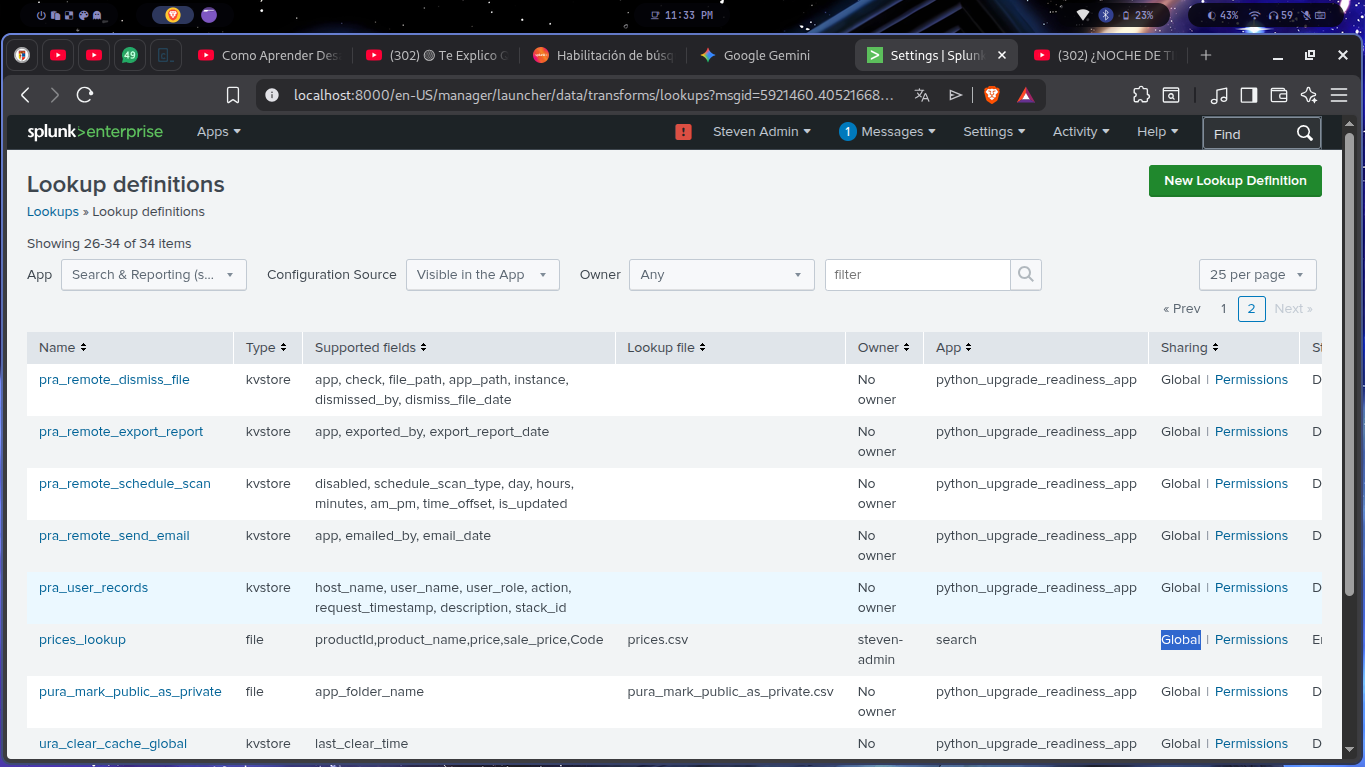The height and width of the screenshot is (767, 1365).
Task: Click page 2 in the pagination control
Action: 1251,309
